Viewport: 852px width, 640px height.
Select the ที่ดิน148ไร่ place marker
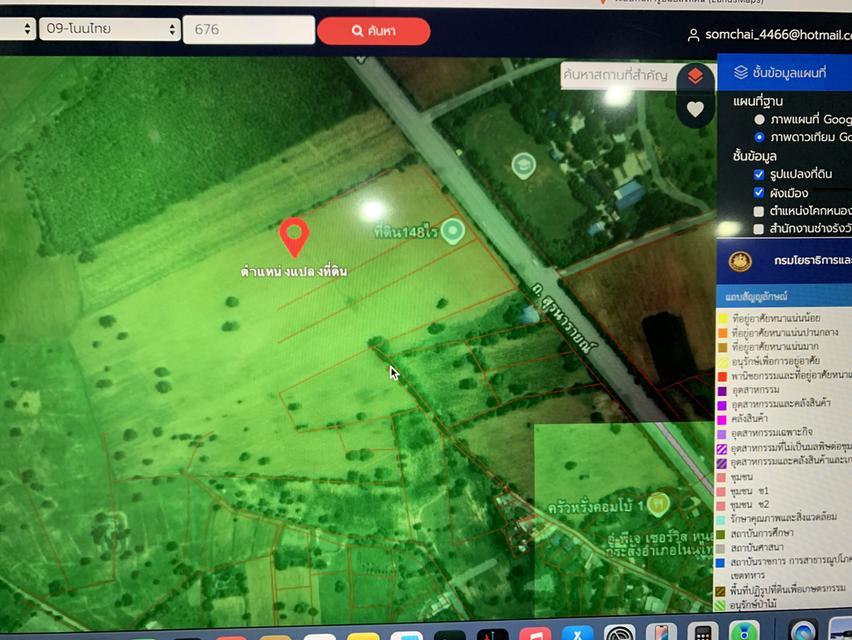click(452, 231)
